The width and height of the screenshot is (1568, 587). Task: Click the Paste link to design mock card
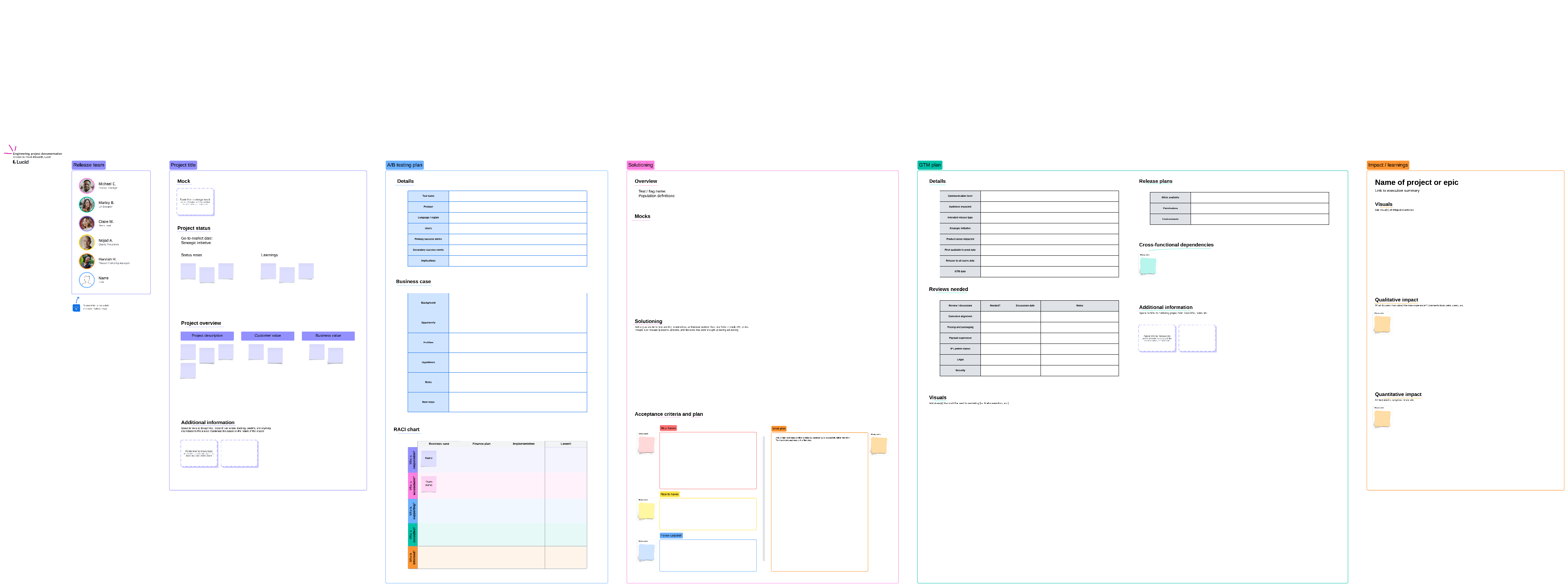tap(195, 201)
